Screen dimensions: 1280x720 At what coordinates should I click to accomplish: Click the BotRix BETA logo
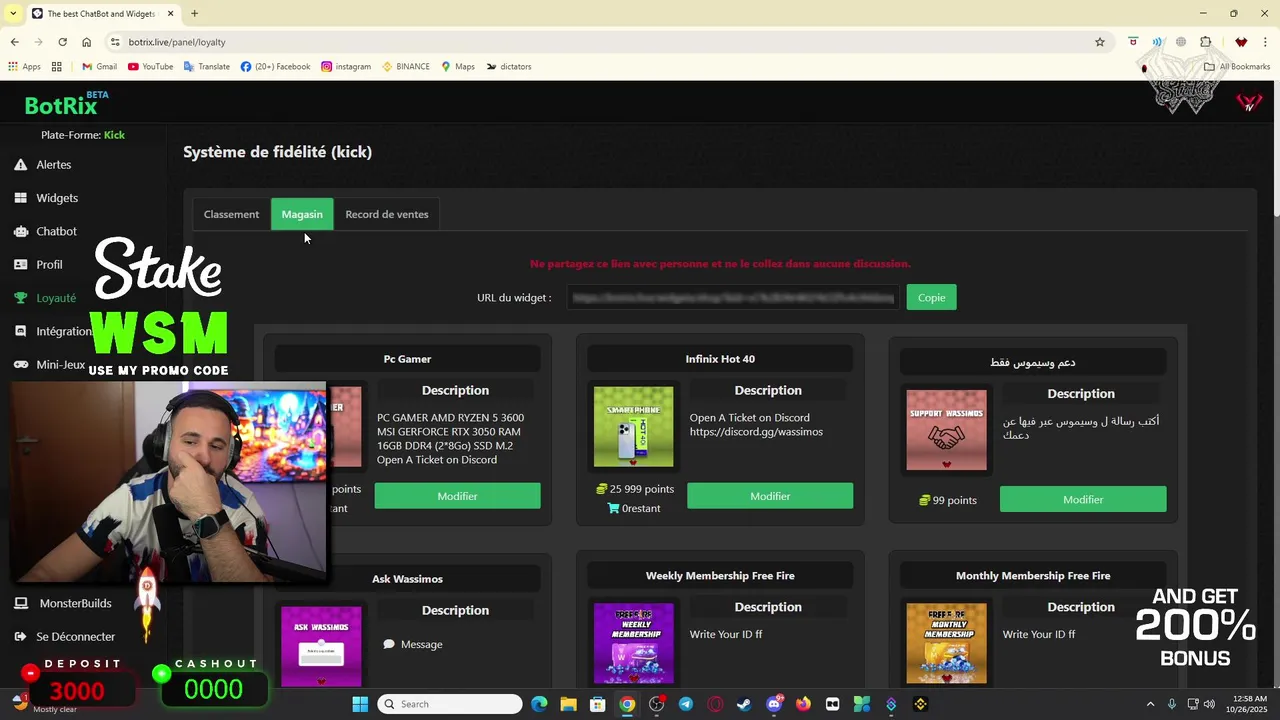[x=66, y=104]
